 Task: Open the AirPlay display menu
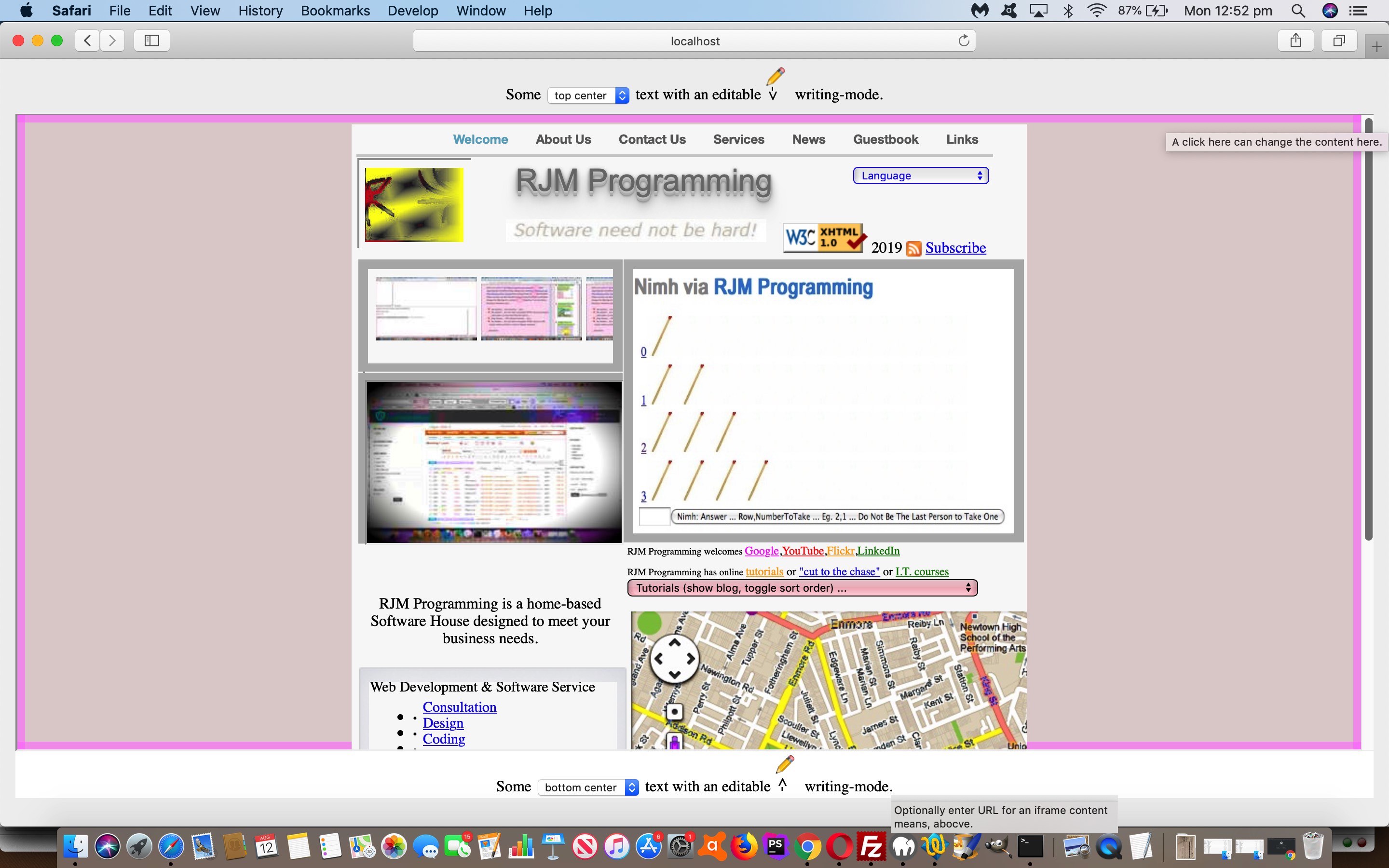click(x=1038, y=10)
